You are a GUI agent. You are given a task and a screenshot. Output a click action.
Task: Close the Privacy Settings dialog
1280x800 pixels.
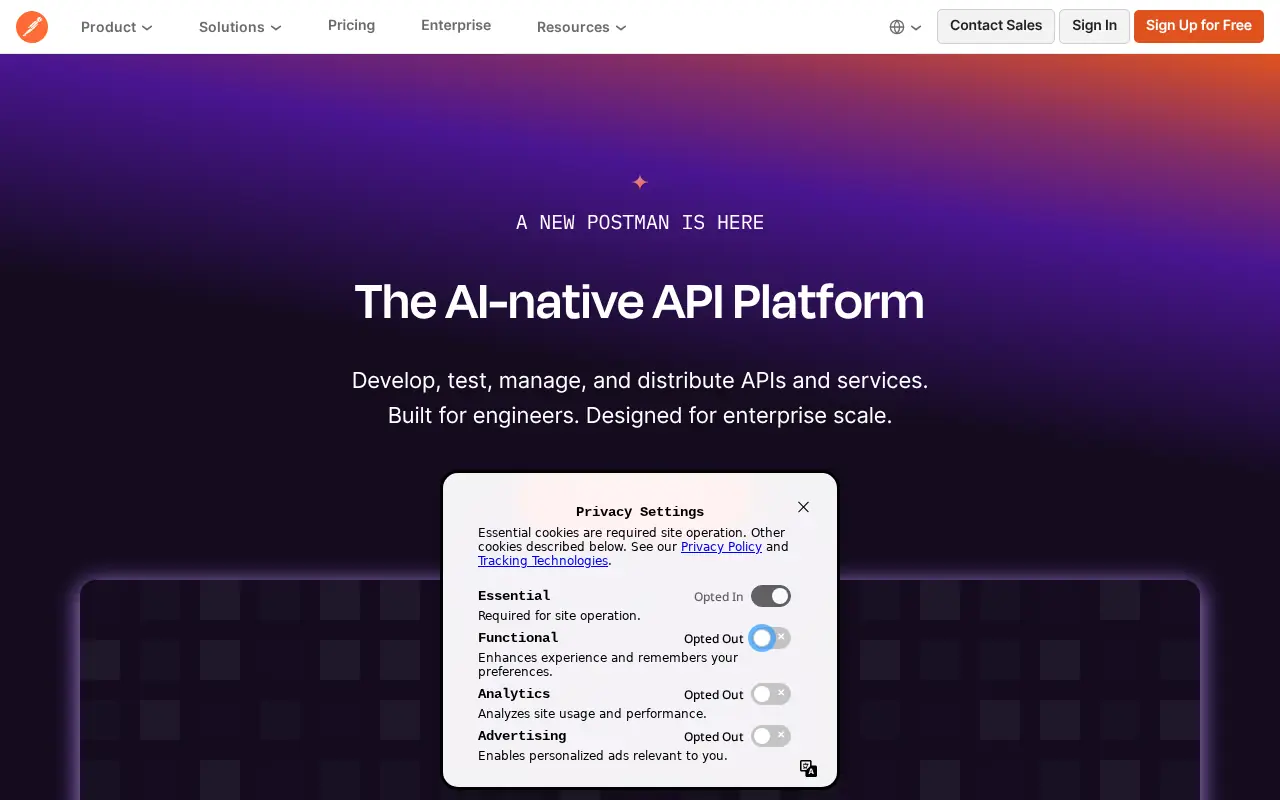point(803,507)
